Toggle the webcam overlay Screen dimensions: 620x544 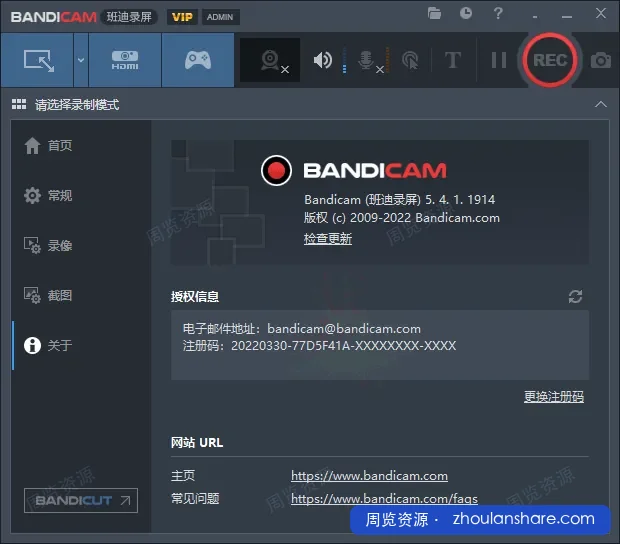pos(270,60)
